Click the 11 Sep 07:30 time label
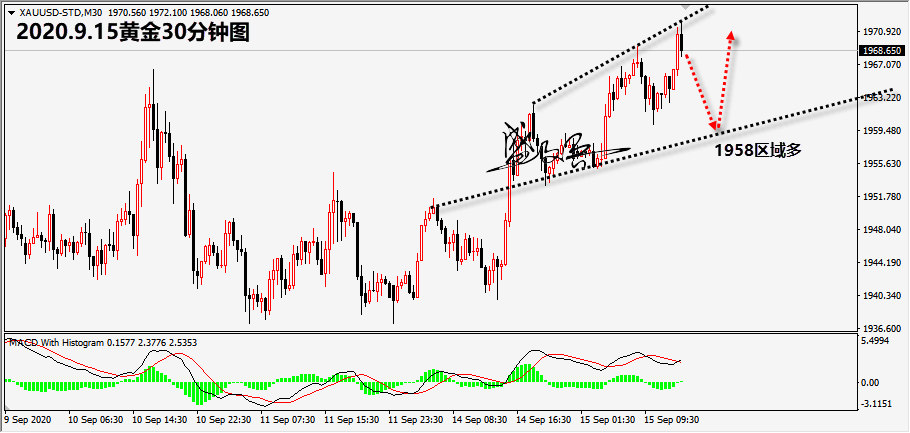The height and width of the screenshot is (433, 910). click(287, 420)
